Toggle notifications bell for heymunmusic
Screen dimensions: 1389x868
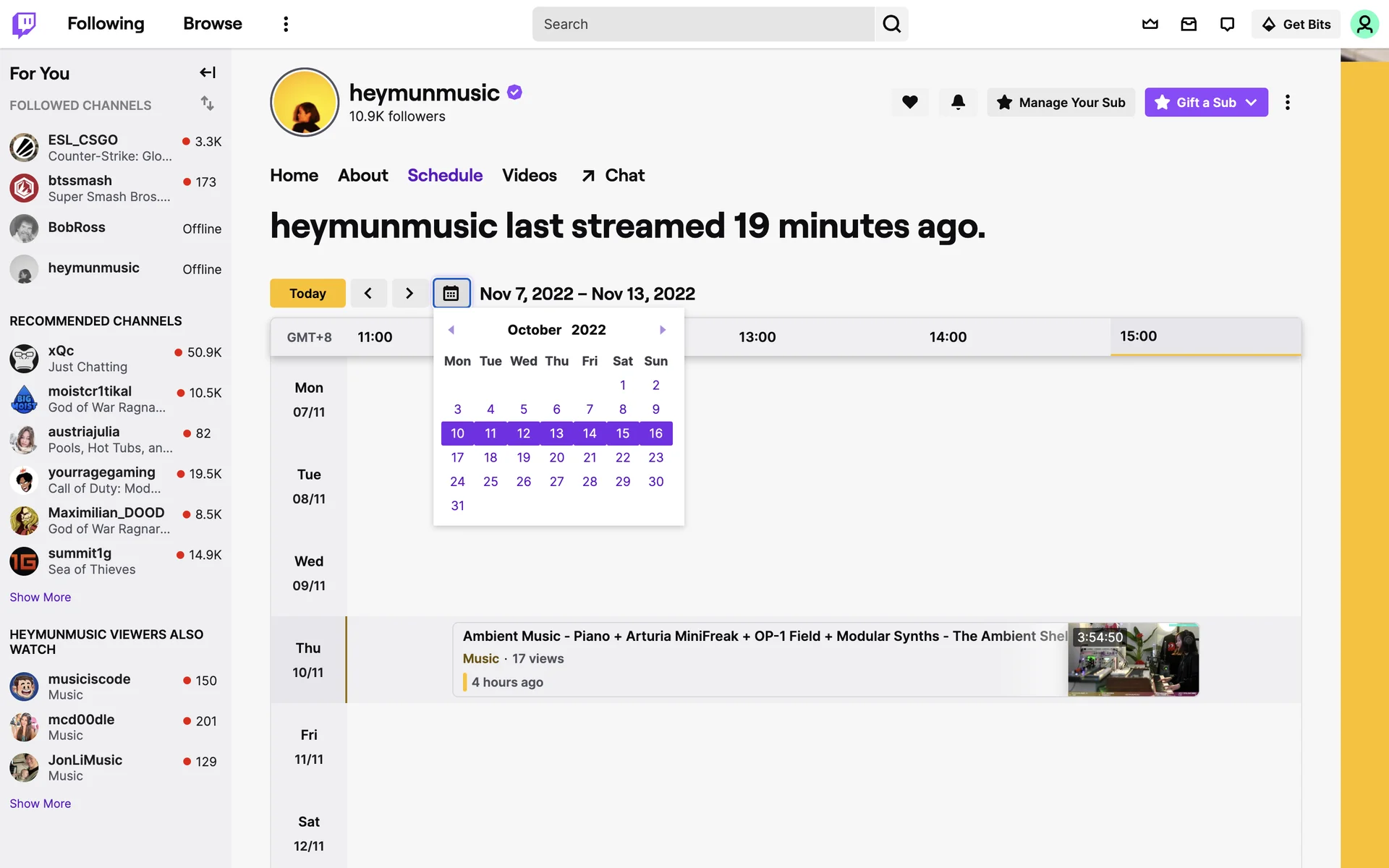click(x=958, y=102)
